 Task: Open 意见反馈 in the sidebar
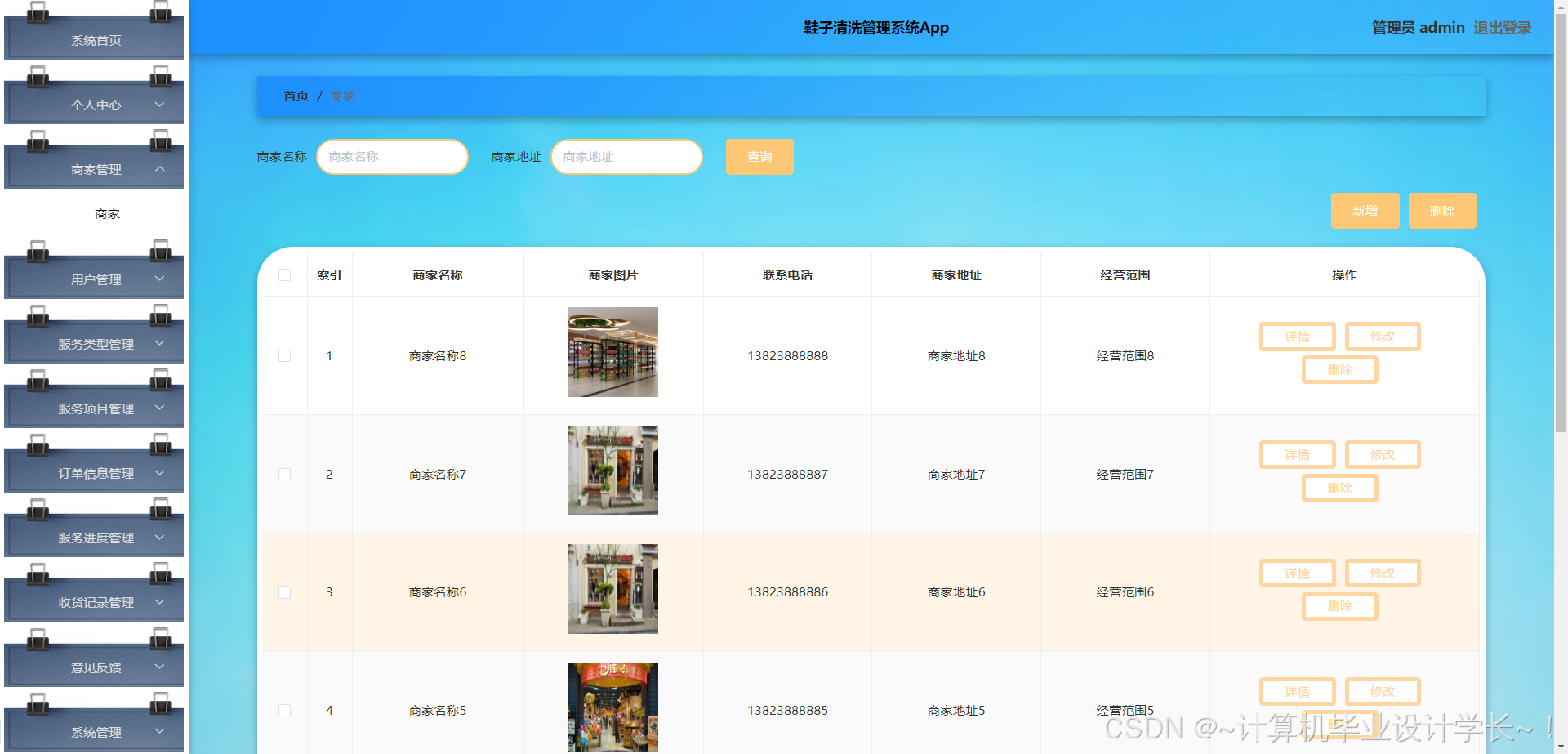click(x=93, y=667)
